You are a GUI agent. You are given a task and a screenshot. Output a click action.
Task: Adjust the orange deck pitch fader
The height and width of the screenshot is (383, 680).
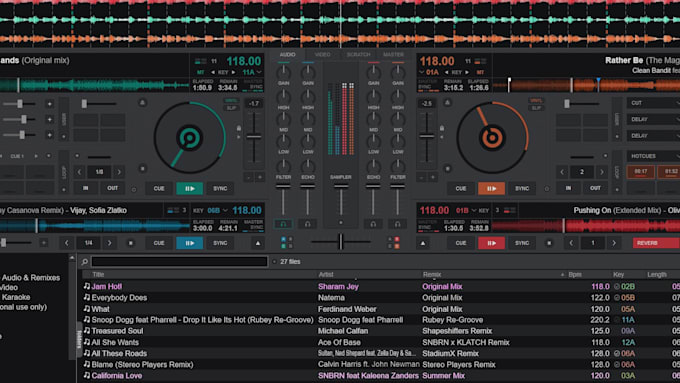click(427, 137)
